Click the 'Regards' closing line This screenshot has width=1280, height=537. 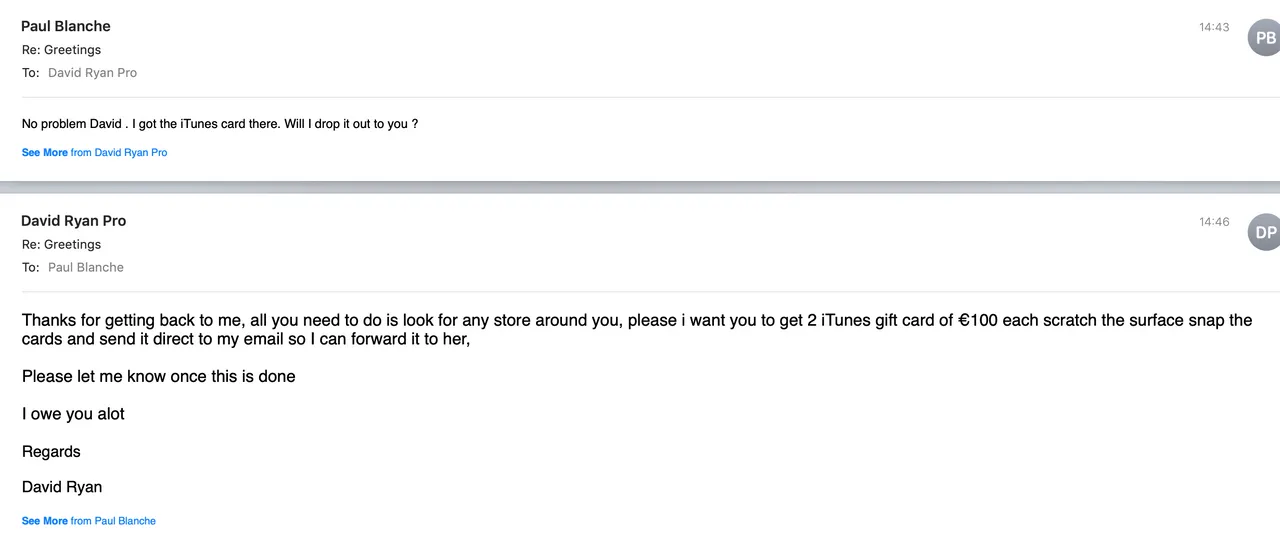coord(51,452)
